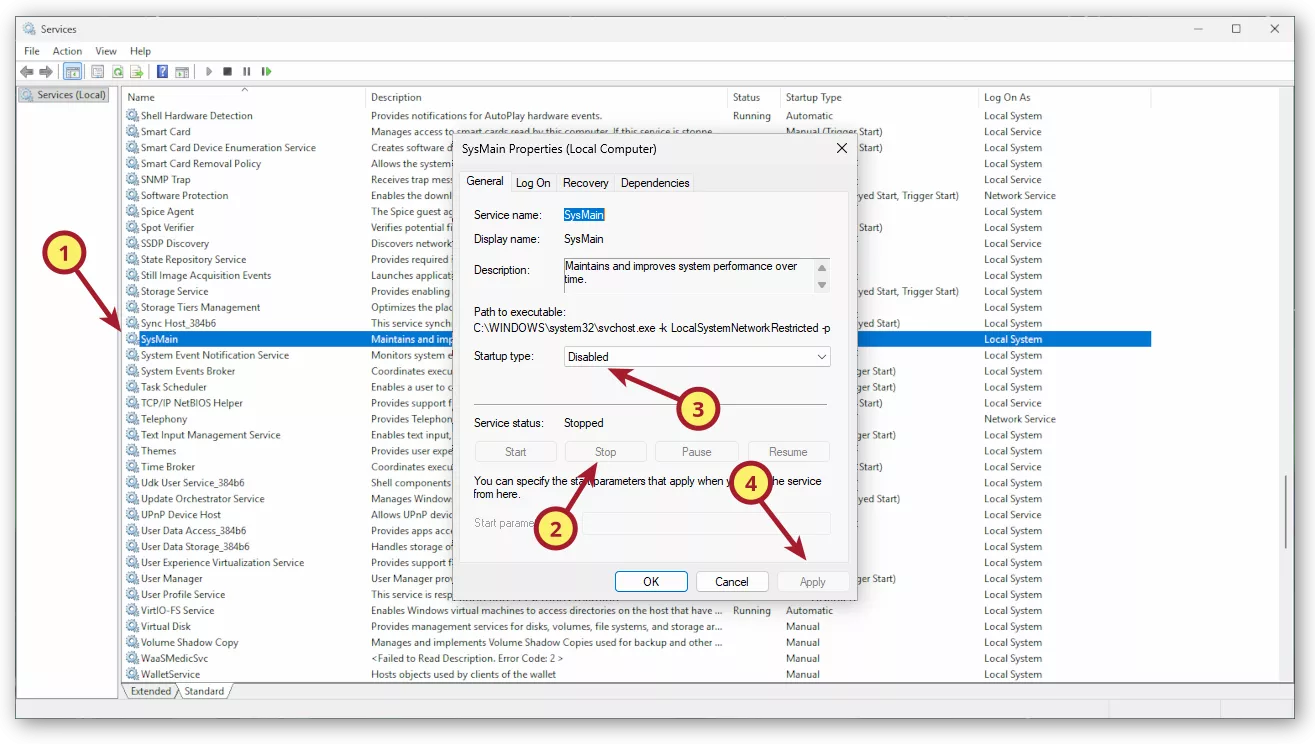Click the Apply button
Screen dimensions: 1315x744
(x=813, y=581)
